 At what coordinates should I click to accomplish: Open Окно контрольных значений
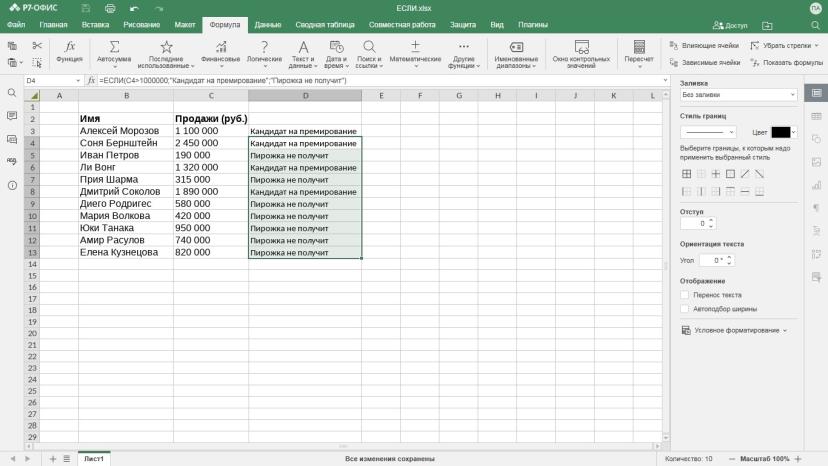click(x=581, y=53)
